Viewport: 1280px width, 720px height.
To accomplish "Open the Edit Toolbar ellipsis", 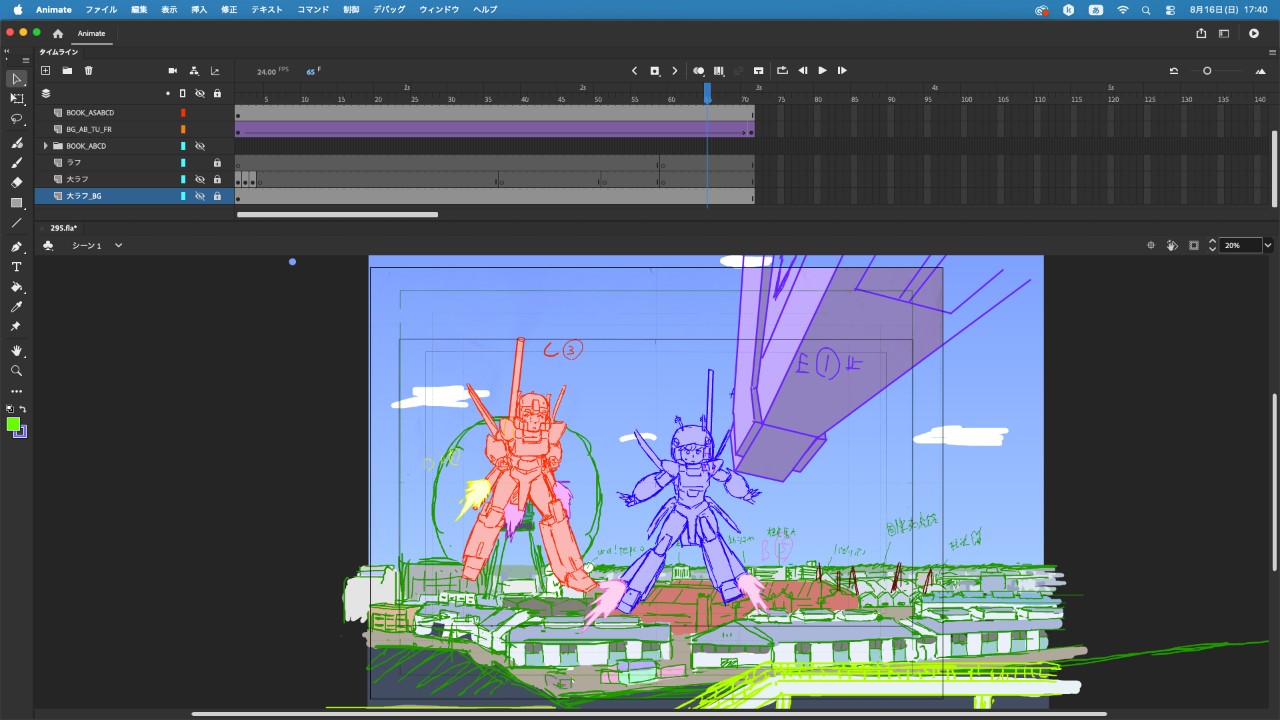I will (x=16, y=391).
